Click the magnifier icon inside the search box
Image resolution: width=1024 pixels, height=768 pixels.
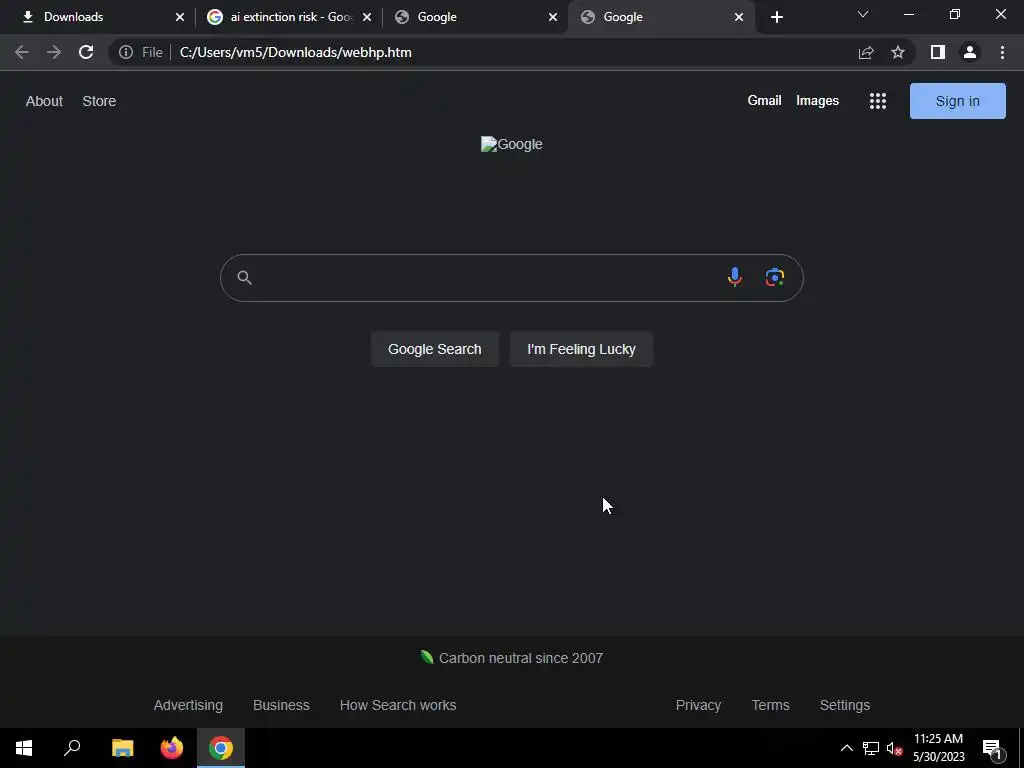point(244,278)
